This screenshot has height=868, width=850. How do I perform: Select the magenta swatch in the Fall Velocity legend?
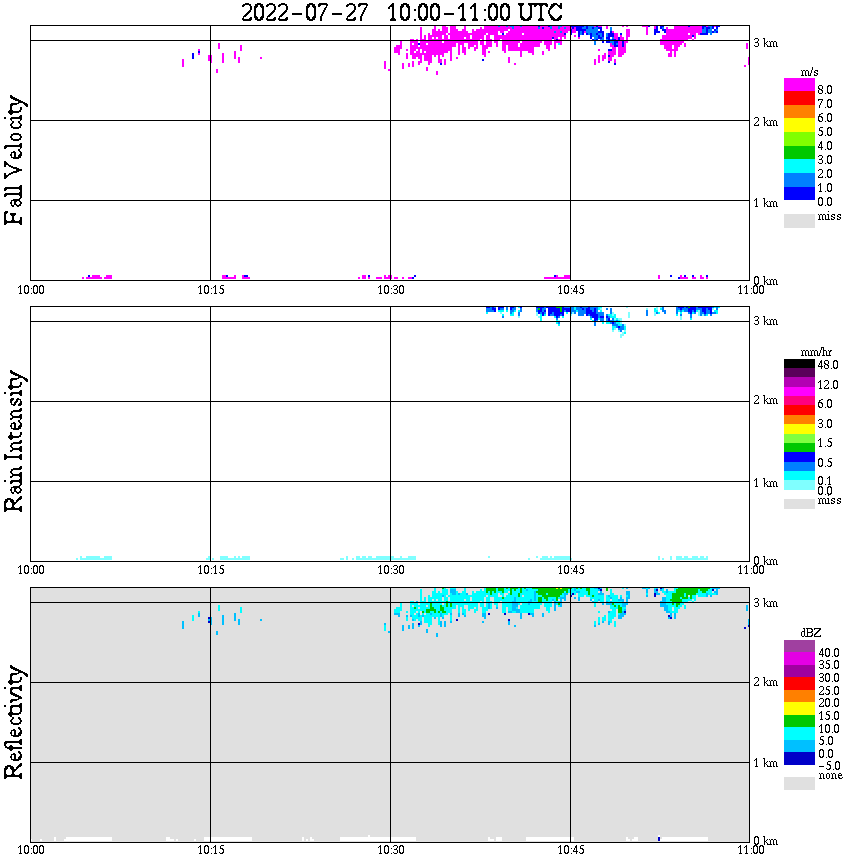(799, 85)
